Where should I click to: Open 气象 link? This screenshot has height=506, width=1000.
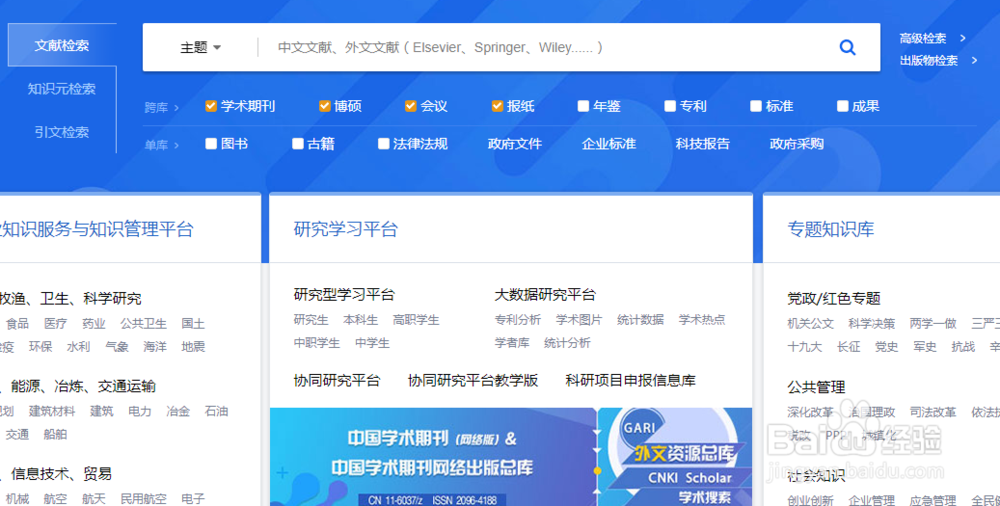pos(117,346)
